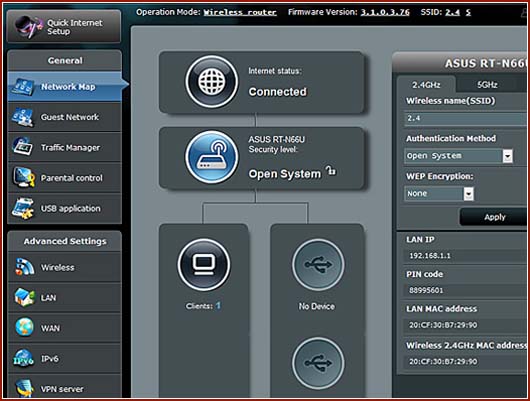Click the Guest Network sidebar icon
The height and width of the screenshot is (401, 530).
(23, 117)
